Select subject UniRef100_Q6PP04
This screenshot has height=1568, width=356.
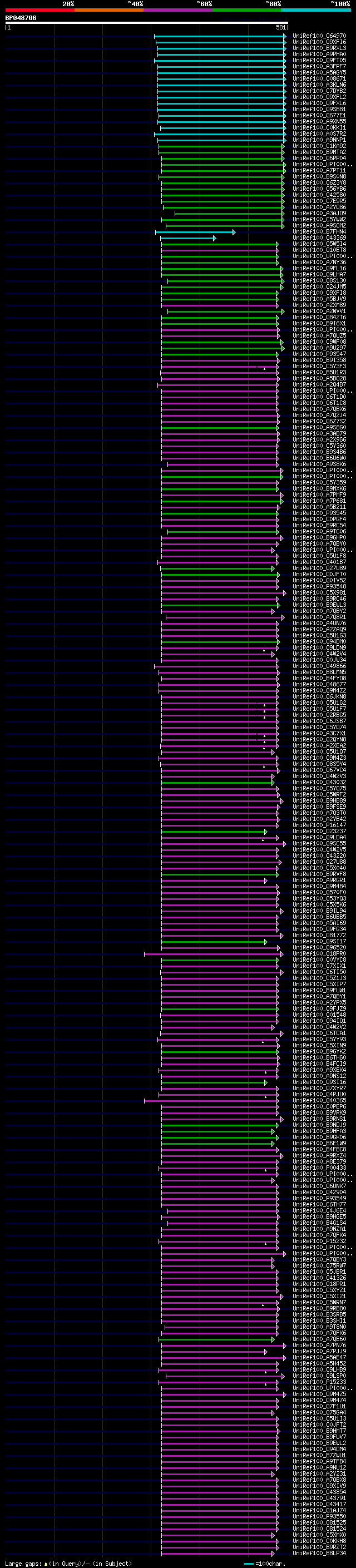pos(319,159)
